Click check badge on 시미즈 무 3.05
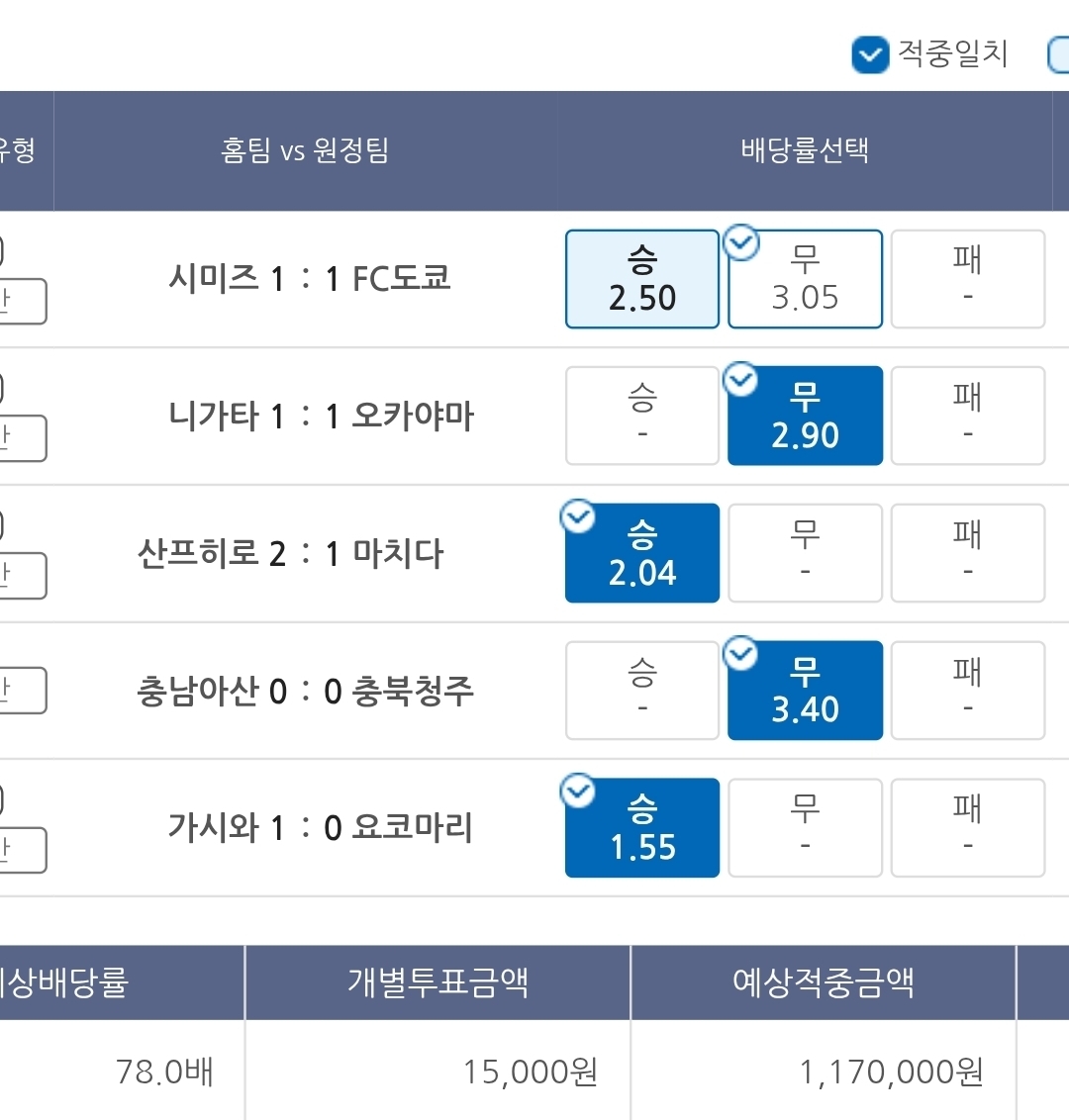Viewport: 1069px width, 1120px height. [741, 241]
